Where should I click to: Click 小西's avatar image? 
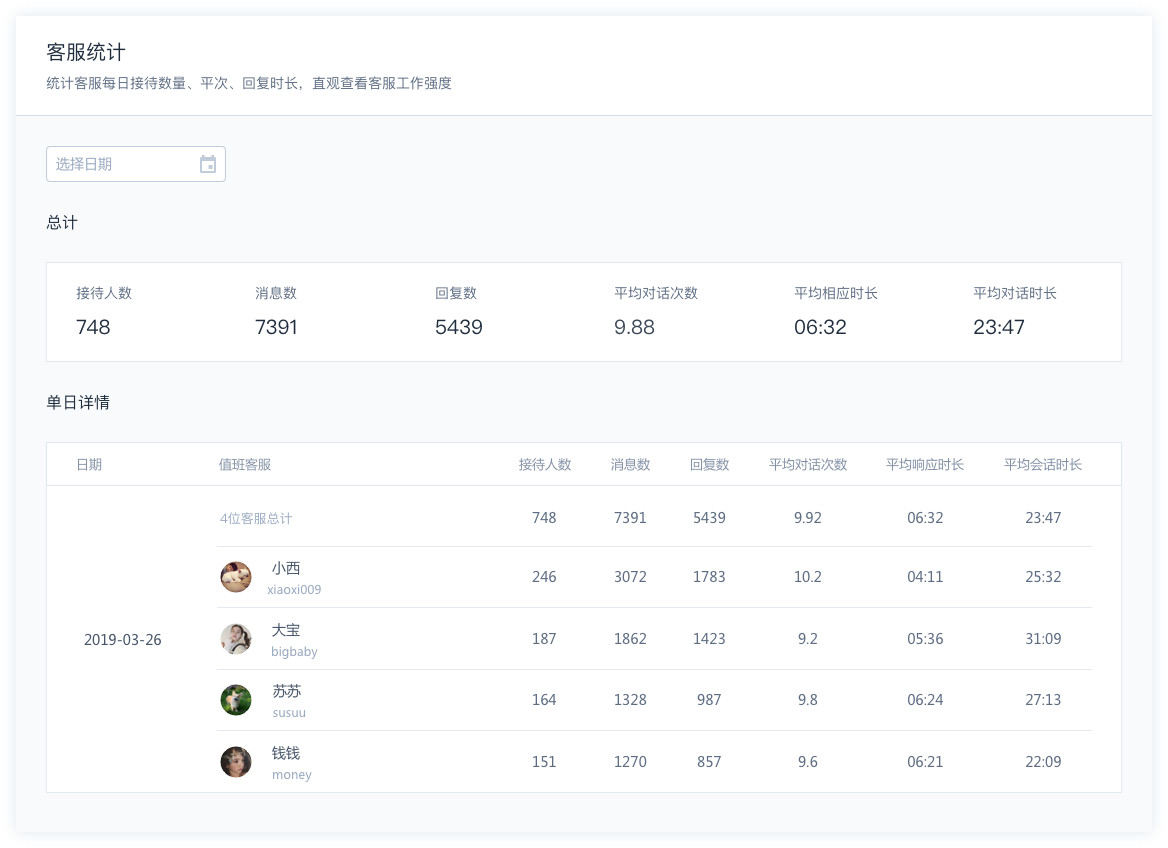(x=236, y=577)
